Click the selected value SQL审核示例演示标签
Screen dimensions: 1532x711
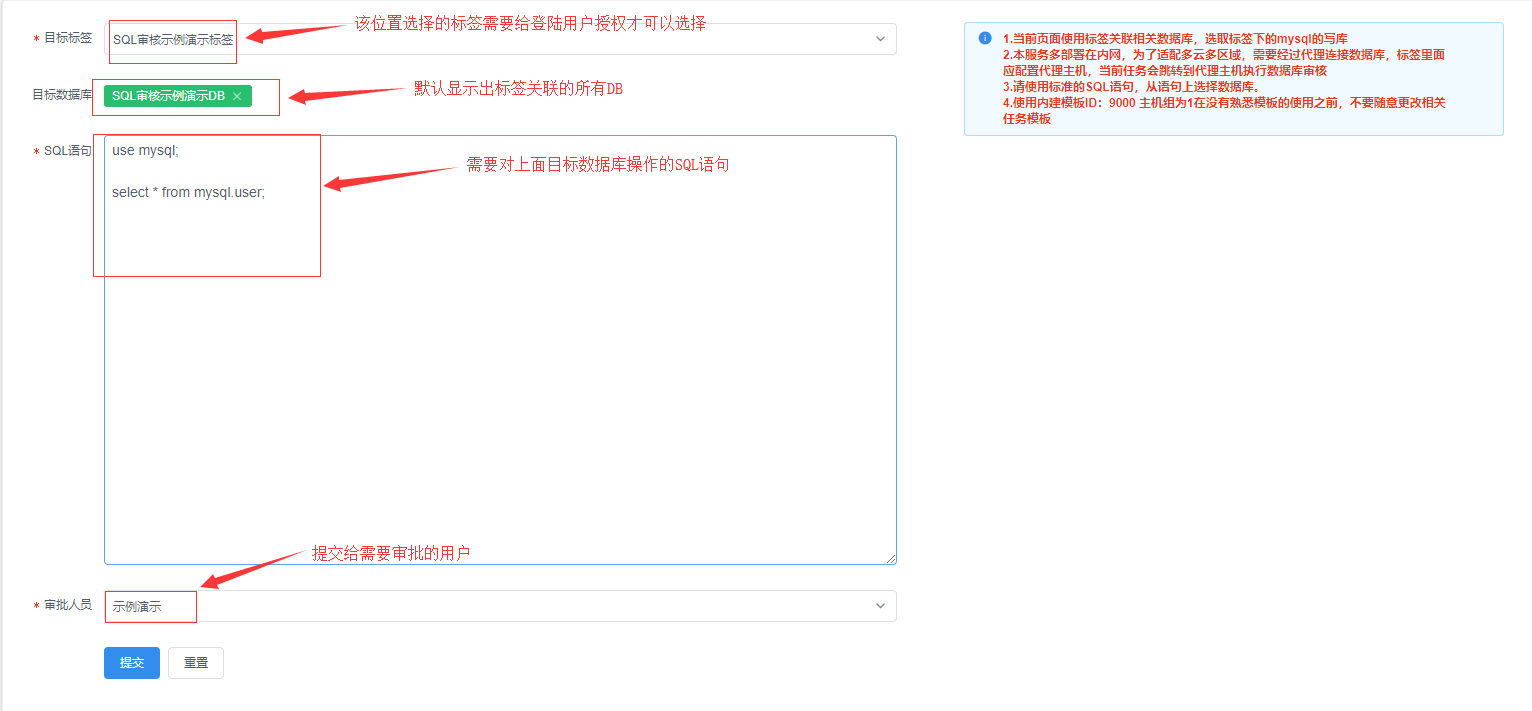[x=173, y=40]
